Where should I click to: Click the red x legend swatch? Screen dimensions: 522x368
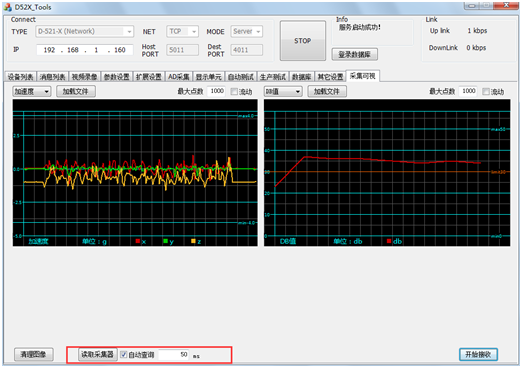(138, 241)
